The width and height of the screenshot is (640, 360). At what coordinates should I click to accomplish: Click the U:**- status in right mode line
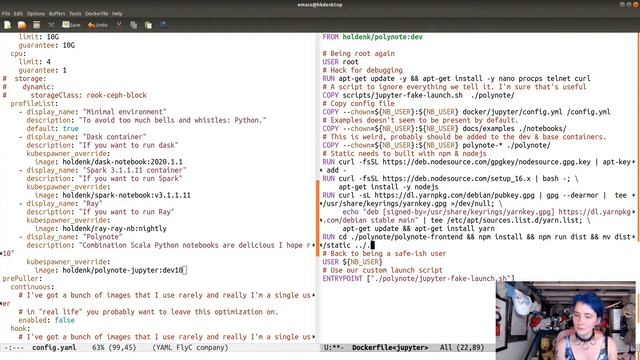coord(334,348)
